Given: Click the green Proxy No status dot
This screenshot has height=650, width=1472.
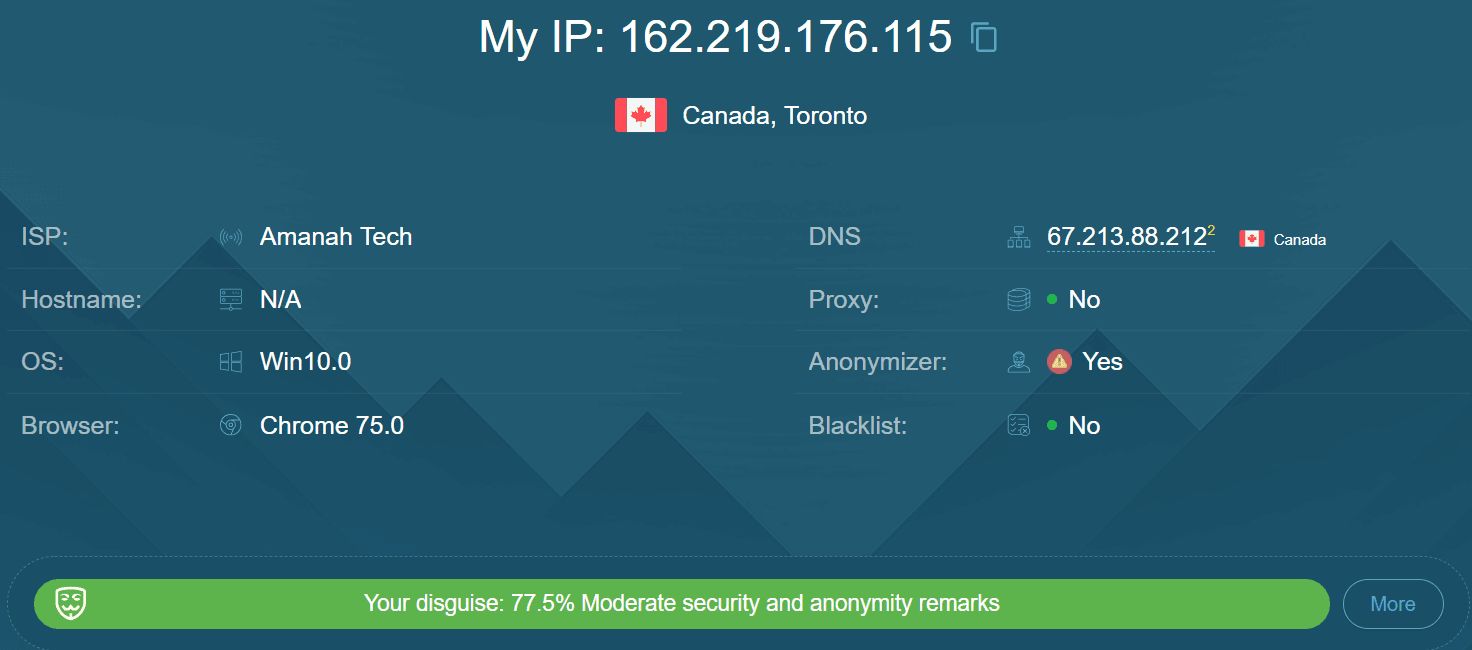Looking at the screenshot, I should click(x=1052, y=300).
